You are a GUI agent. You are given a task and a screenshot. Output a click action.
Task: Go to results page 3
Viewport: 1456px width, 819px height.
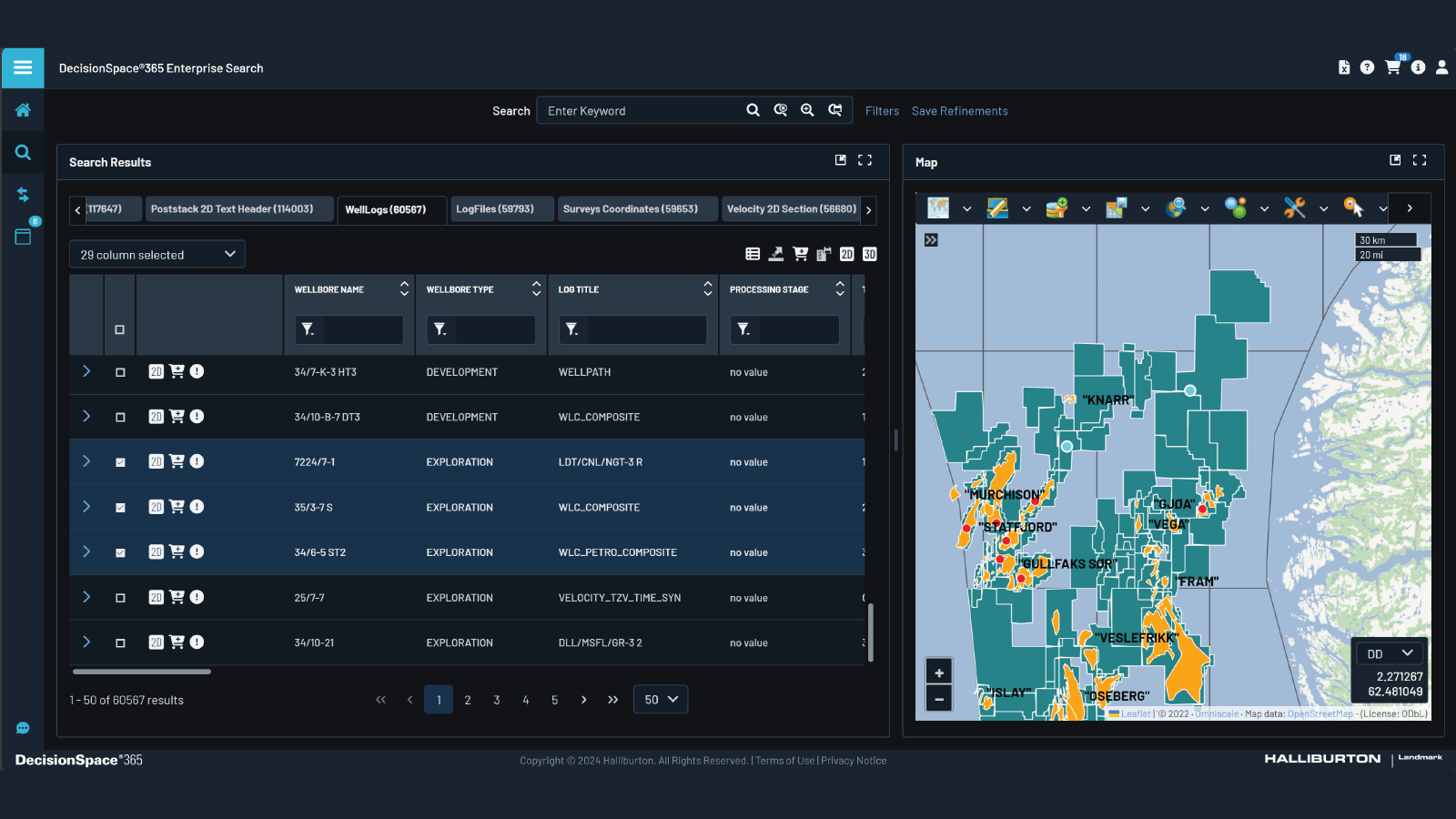[497, 700]
